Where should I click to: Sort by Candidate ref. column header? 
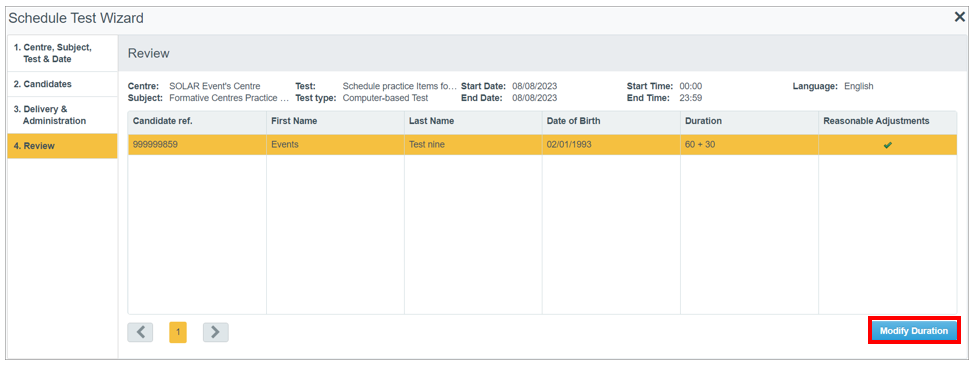pyautogui.click(x=197, y=121)
